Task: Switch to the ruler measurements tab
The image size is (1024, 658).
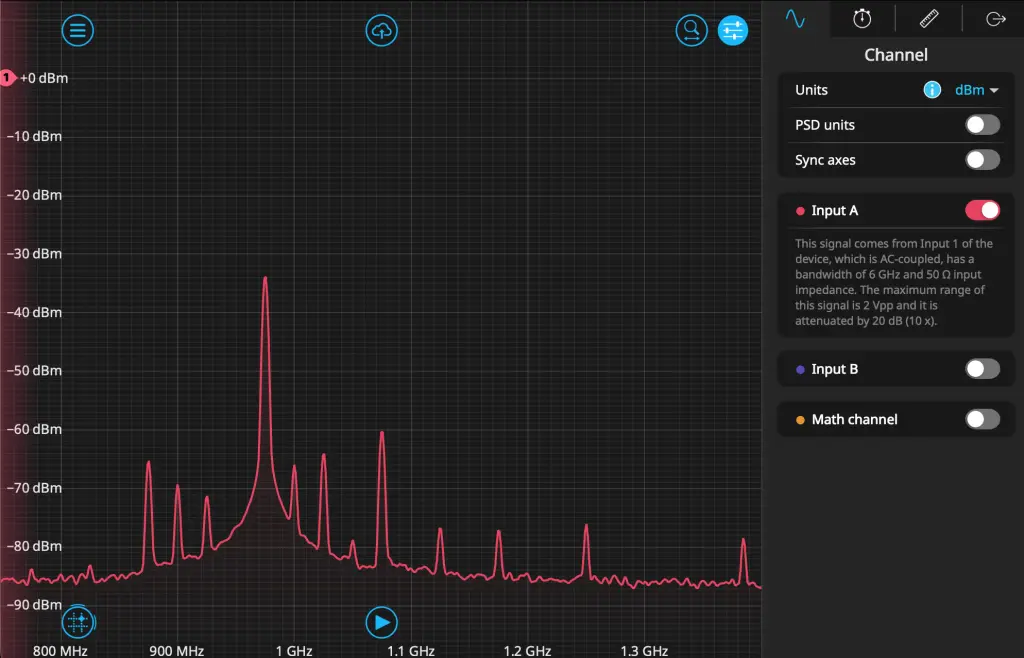Action: click(x=929, y=18)
